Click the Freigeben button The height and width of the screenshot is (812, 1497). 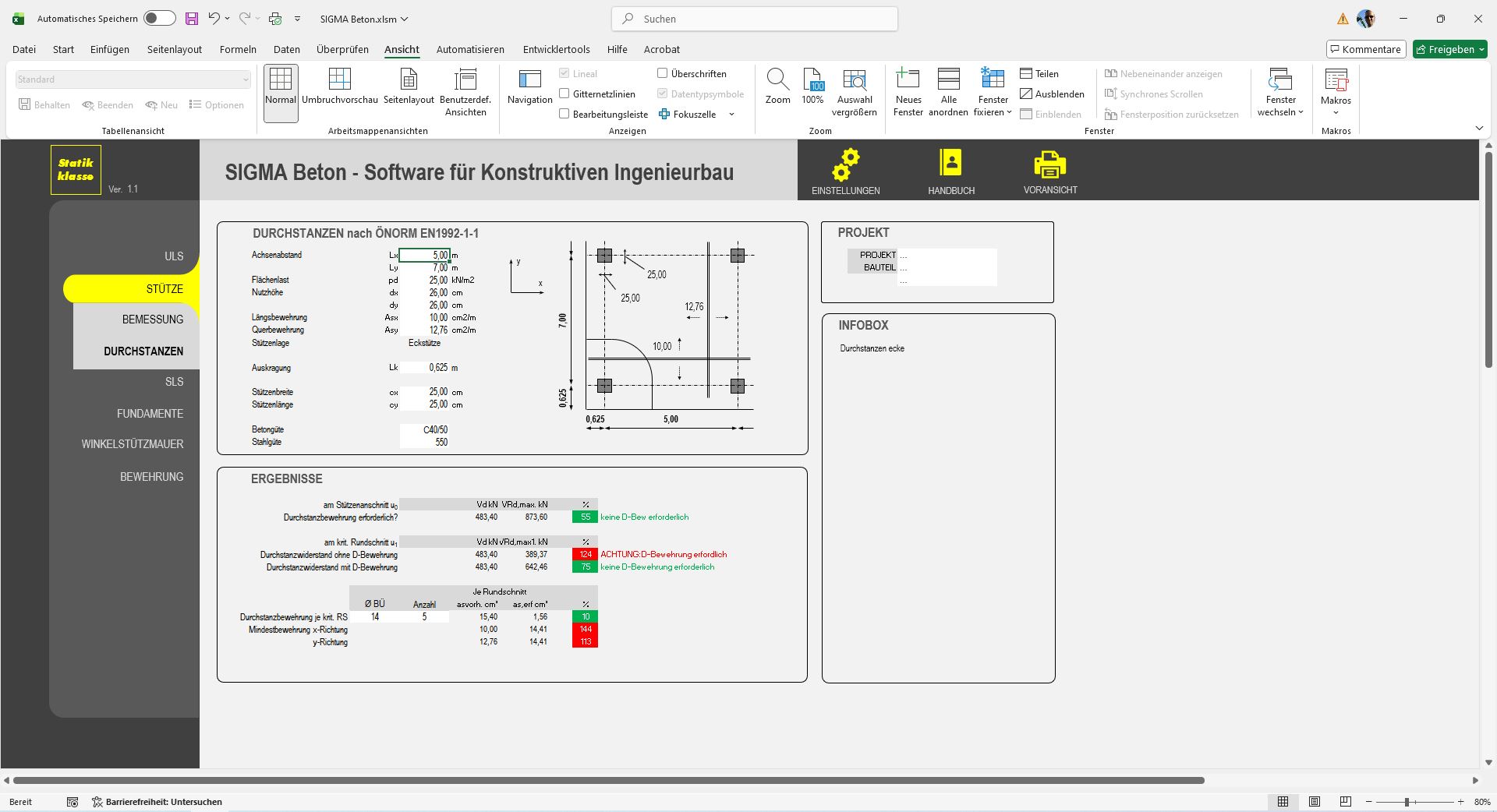pyautogui.click(x=1449, y=49)
